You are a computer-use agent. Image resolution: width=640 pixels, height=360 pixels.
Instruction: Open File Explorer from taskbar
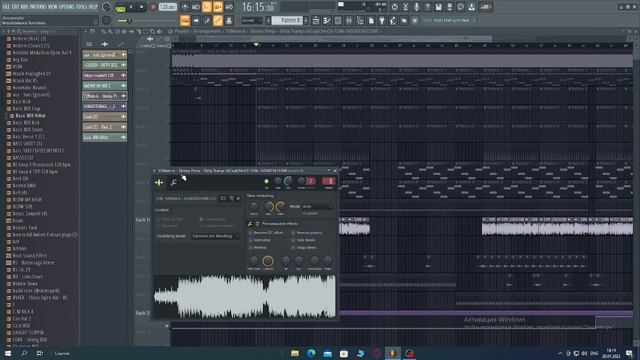point(295,353)
